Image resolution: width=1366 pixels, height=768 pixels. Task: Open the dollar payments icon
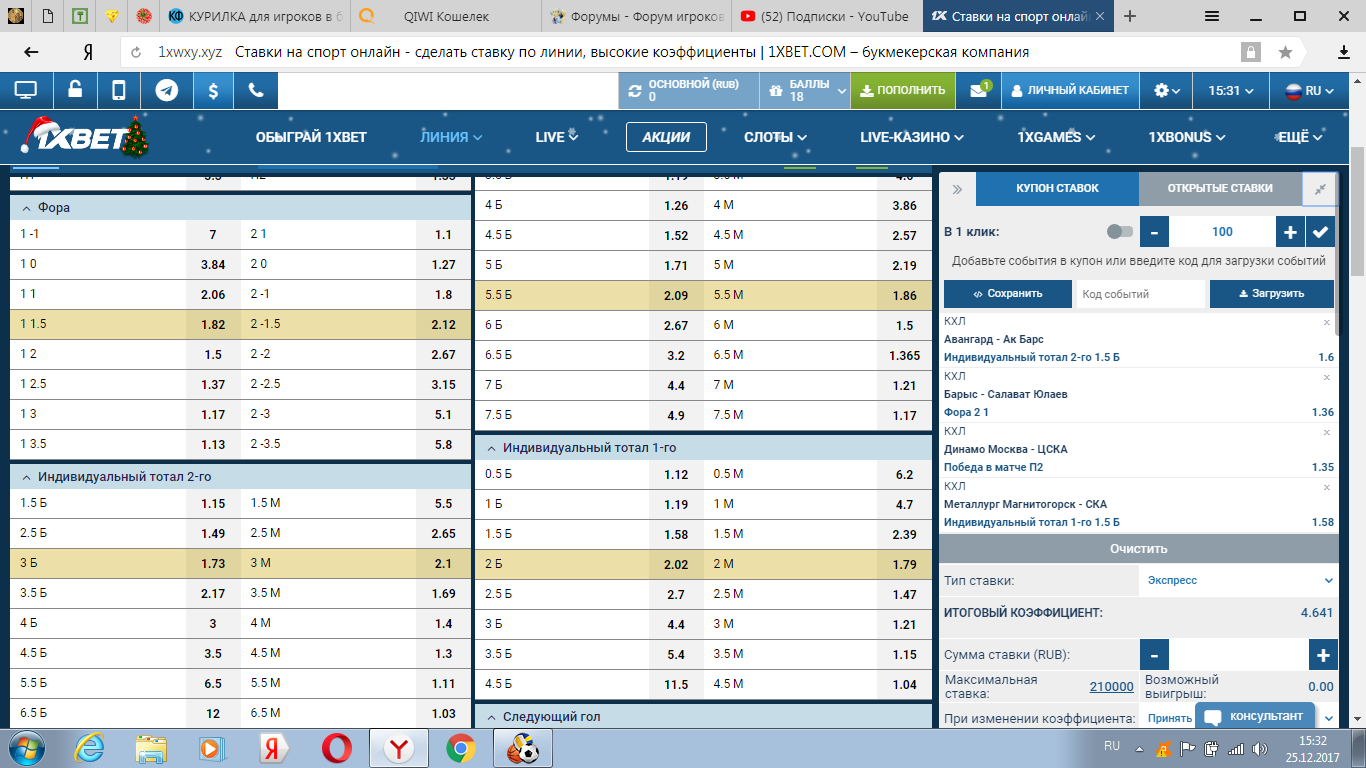pyautogui.click(x=213, y=90)
